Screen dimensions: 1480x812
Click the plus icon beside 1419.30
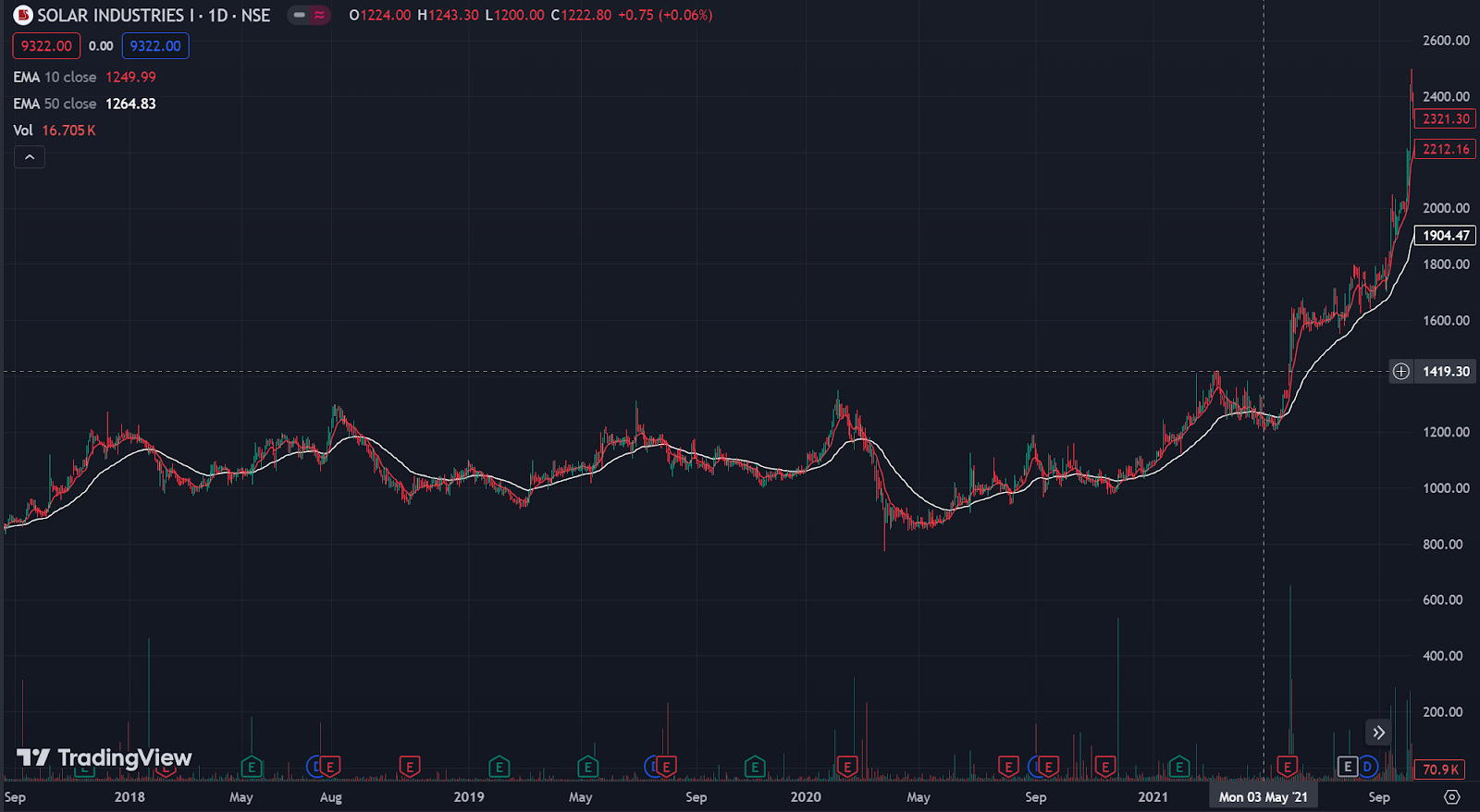[1401, 371]
